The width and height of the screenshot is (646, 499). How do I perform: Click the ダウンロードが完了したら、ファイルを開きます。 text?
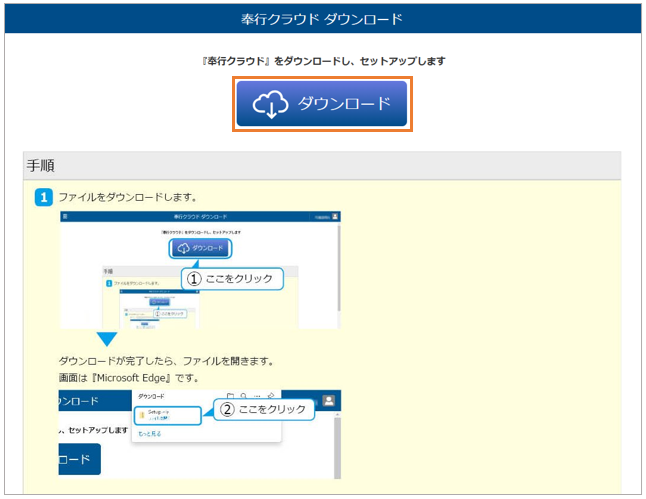pos(166,361)
